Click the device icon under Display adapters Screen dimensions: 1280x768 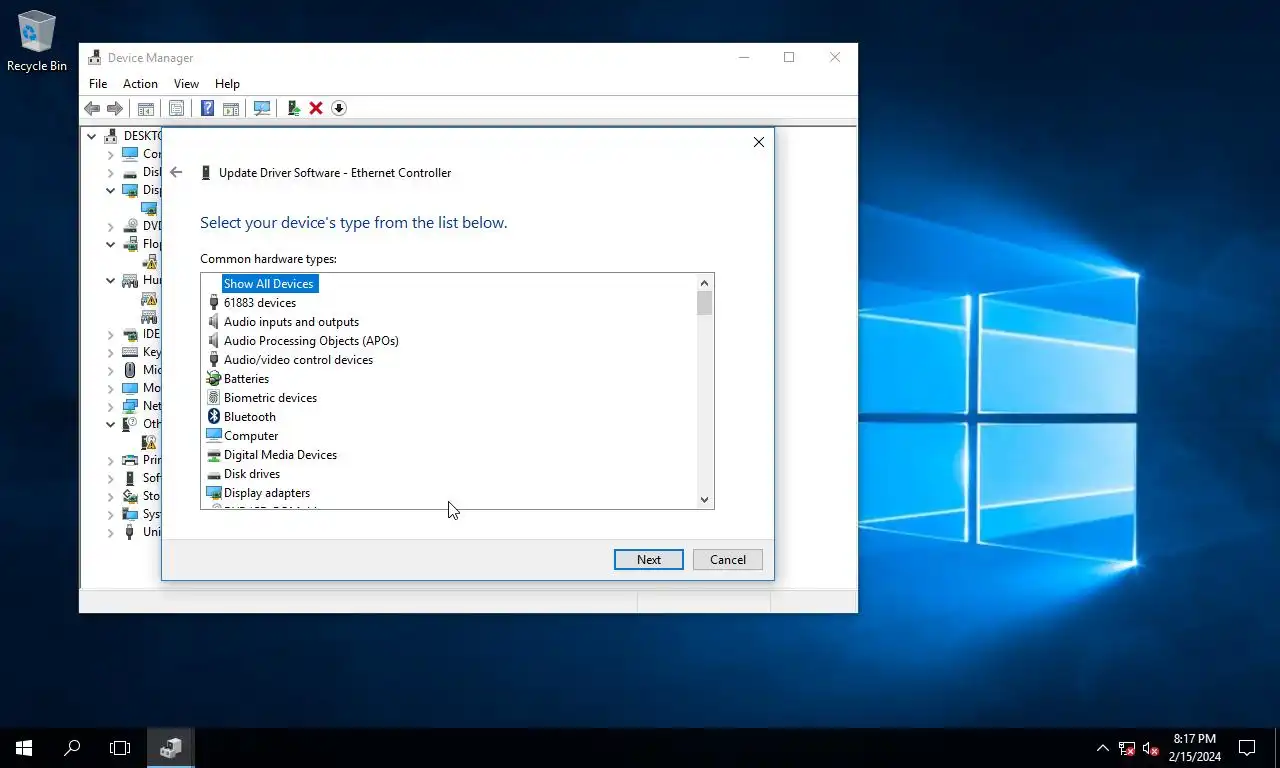tap(149, 208)
